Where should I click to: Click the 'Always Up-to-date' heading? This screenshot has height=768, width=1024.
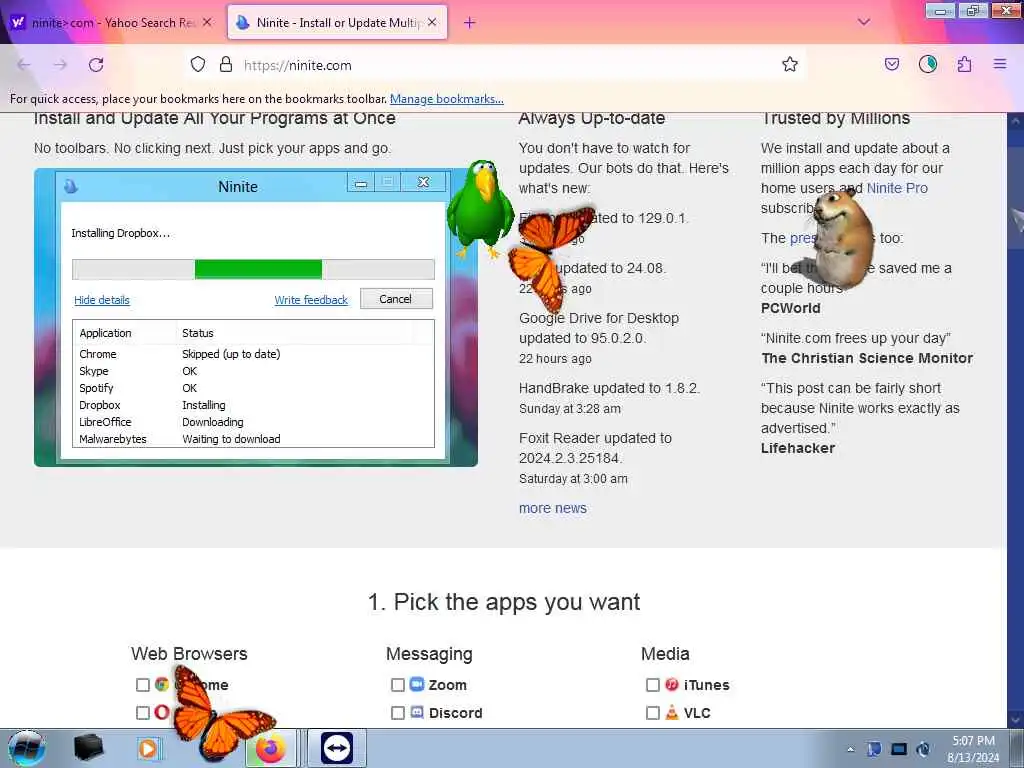tap(592, 119)
